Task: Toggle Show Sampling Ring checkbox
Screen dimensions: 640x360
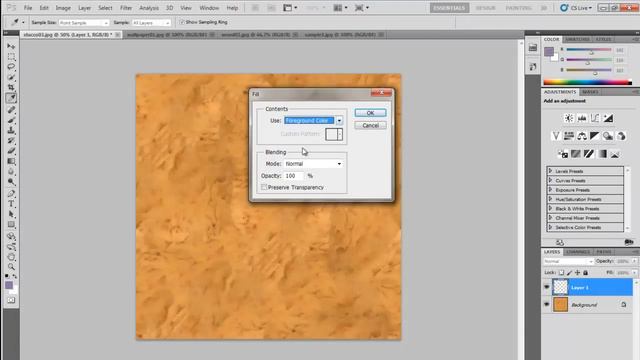Action: [182, 22]
